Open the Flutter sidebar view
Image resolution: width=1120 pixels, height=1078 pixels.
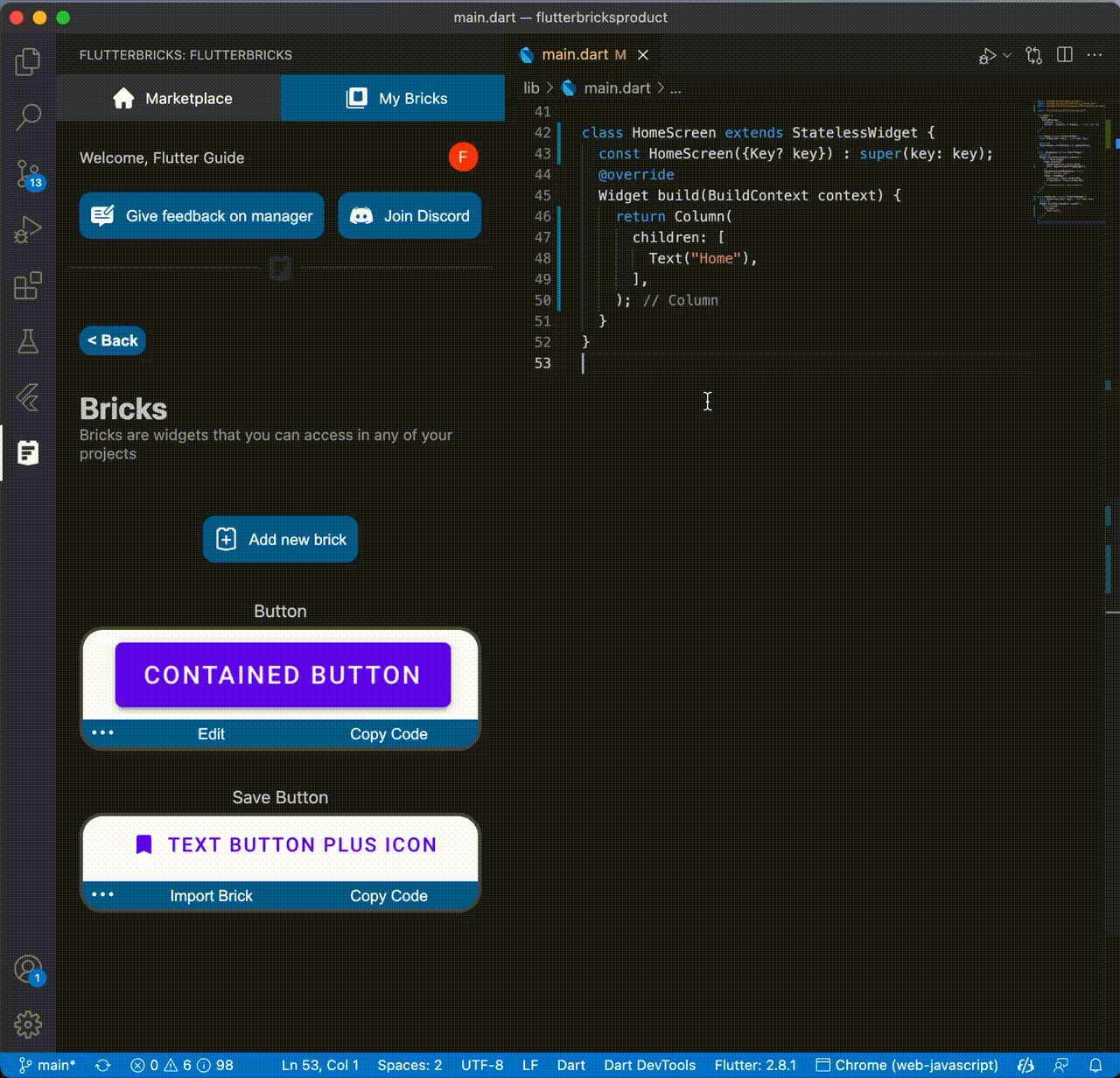[x=28, y=397]
